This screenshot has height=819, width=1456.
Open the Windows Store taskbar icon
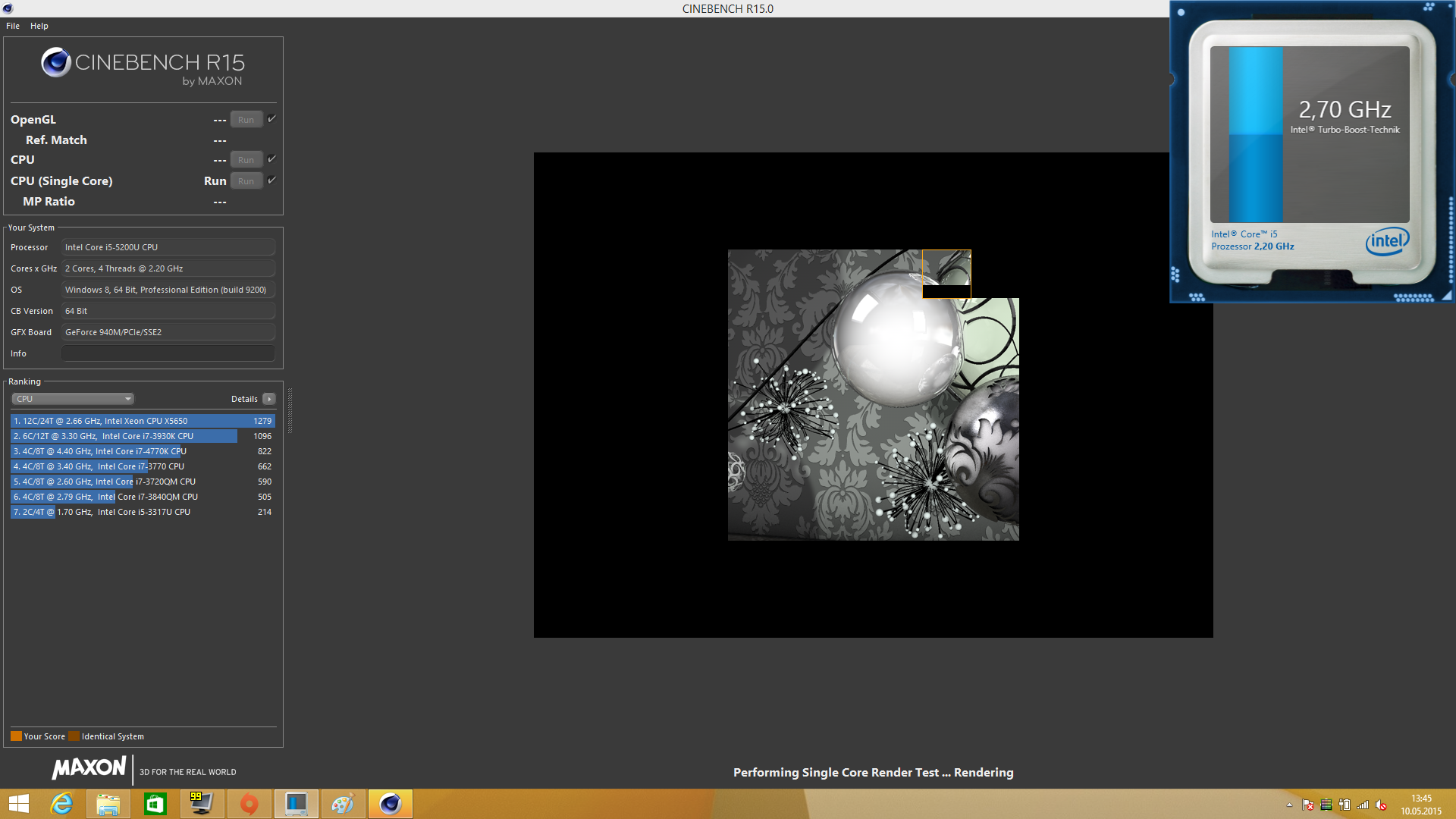pos(155,804)
